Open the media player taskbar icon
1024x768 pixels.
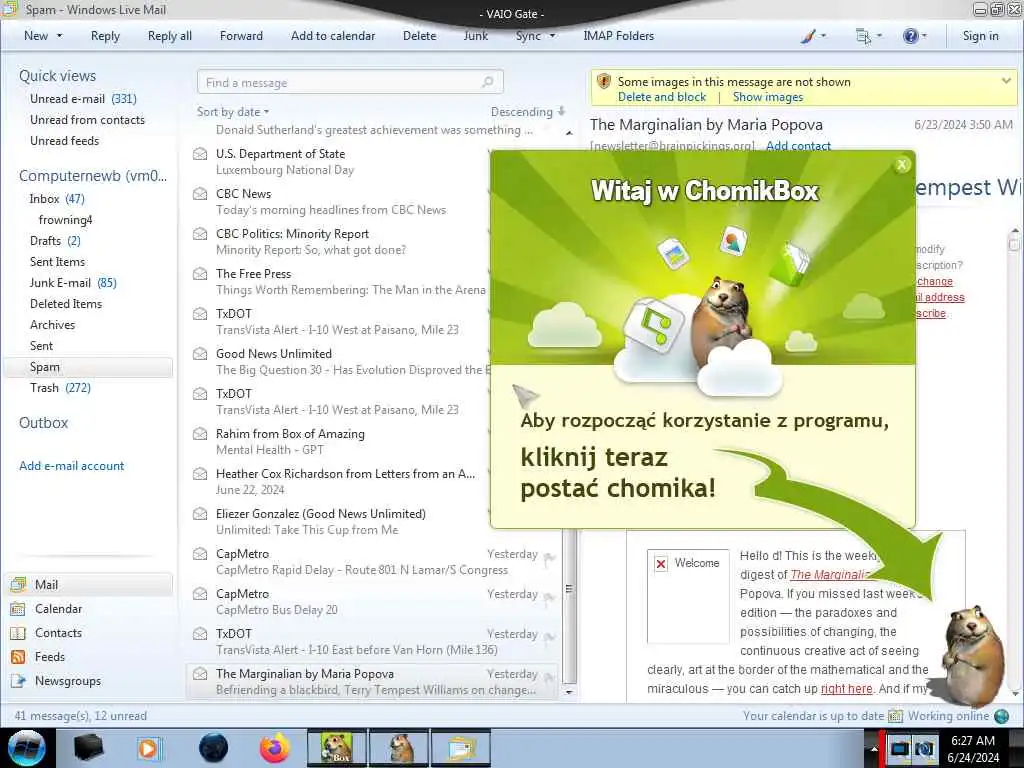coord(149,748)
